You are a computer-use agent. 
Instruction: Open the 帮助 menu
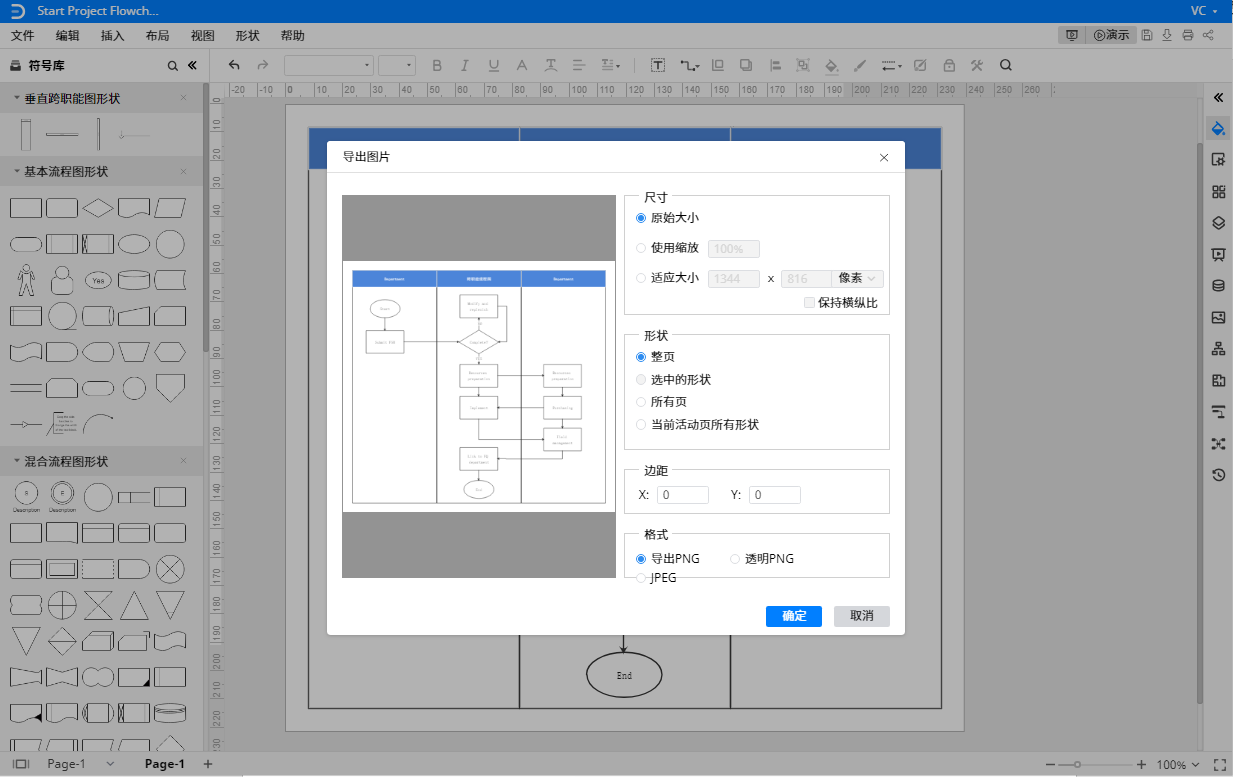(x=293, y=35)
